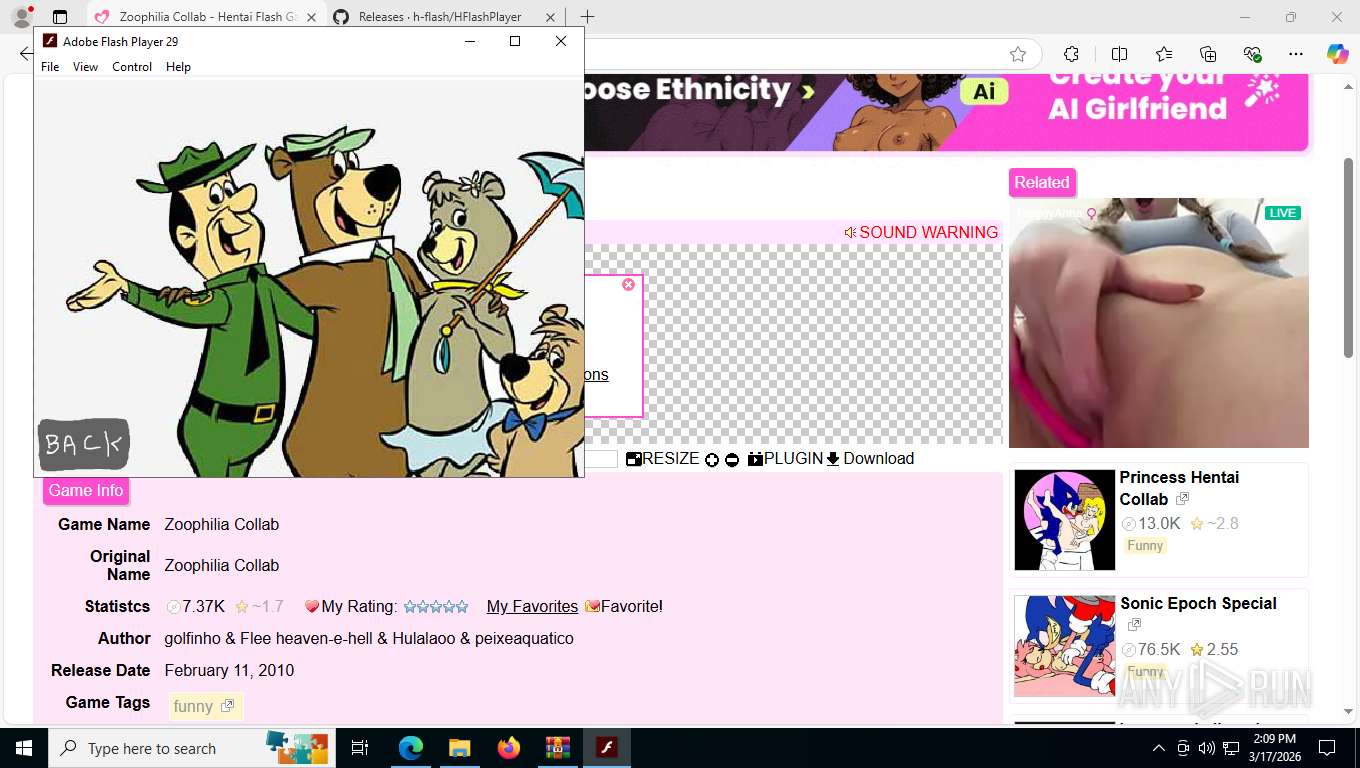Open the Princess Hentai Collab title link
This screenshot has height=768, width=1360.
[1179, 488]
